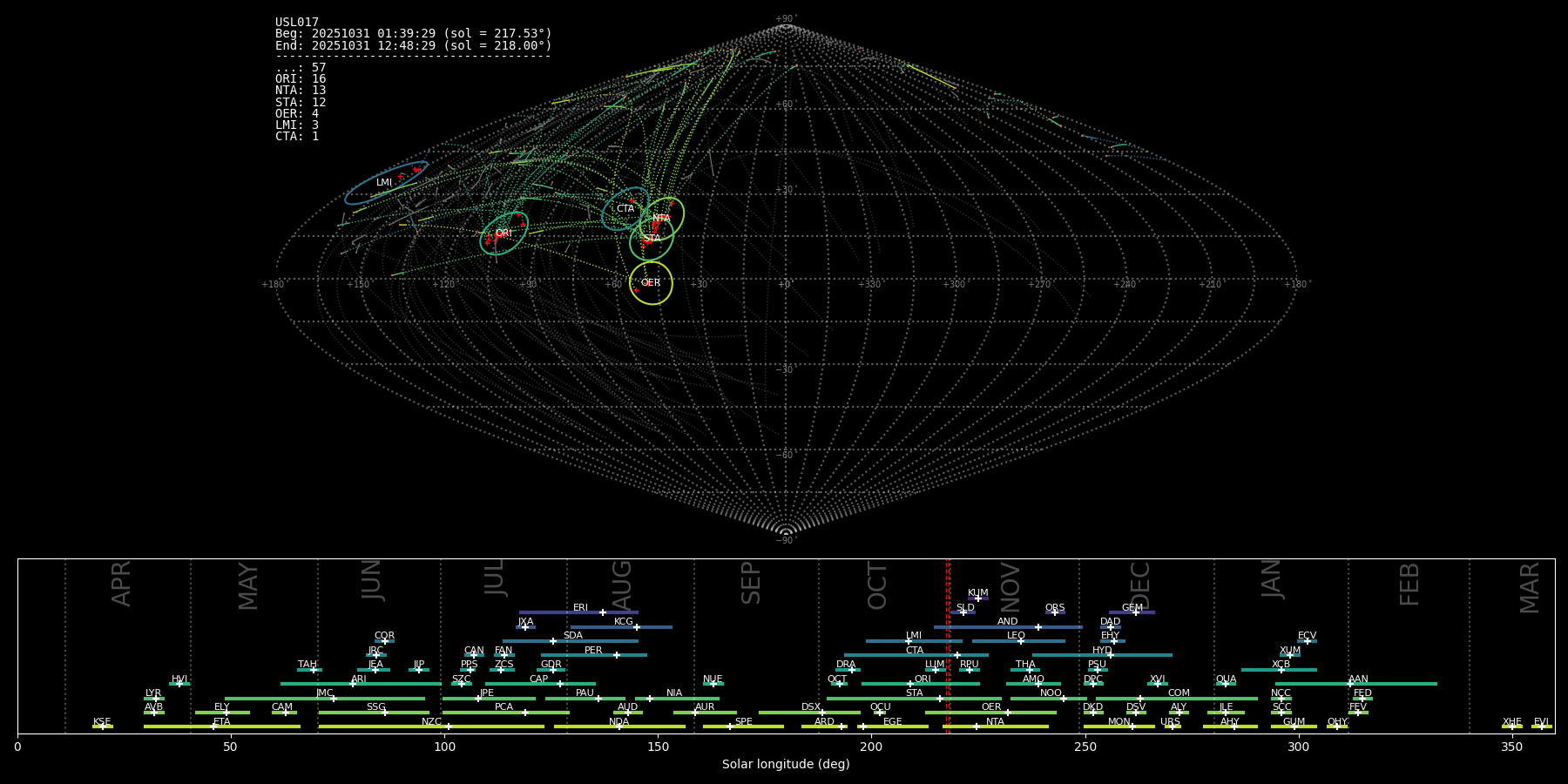Click the ERI shower label on timeline
Image resolution: width=1568 pixels, height=784 pixels.
(580, 608)
